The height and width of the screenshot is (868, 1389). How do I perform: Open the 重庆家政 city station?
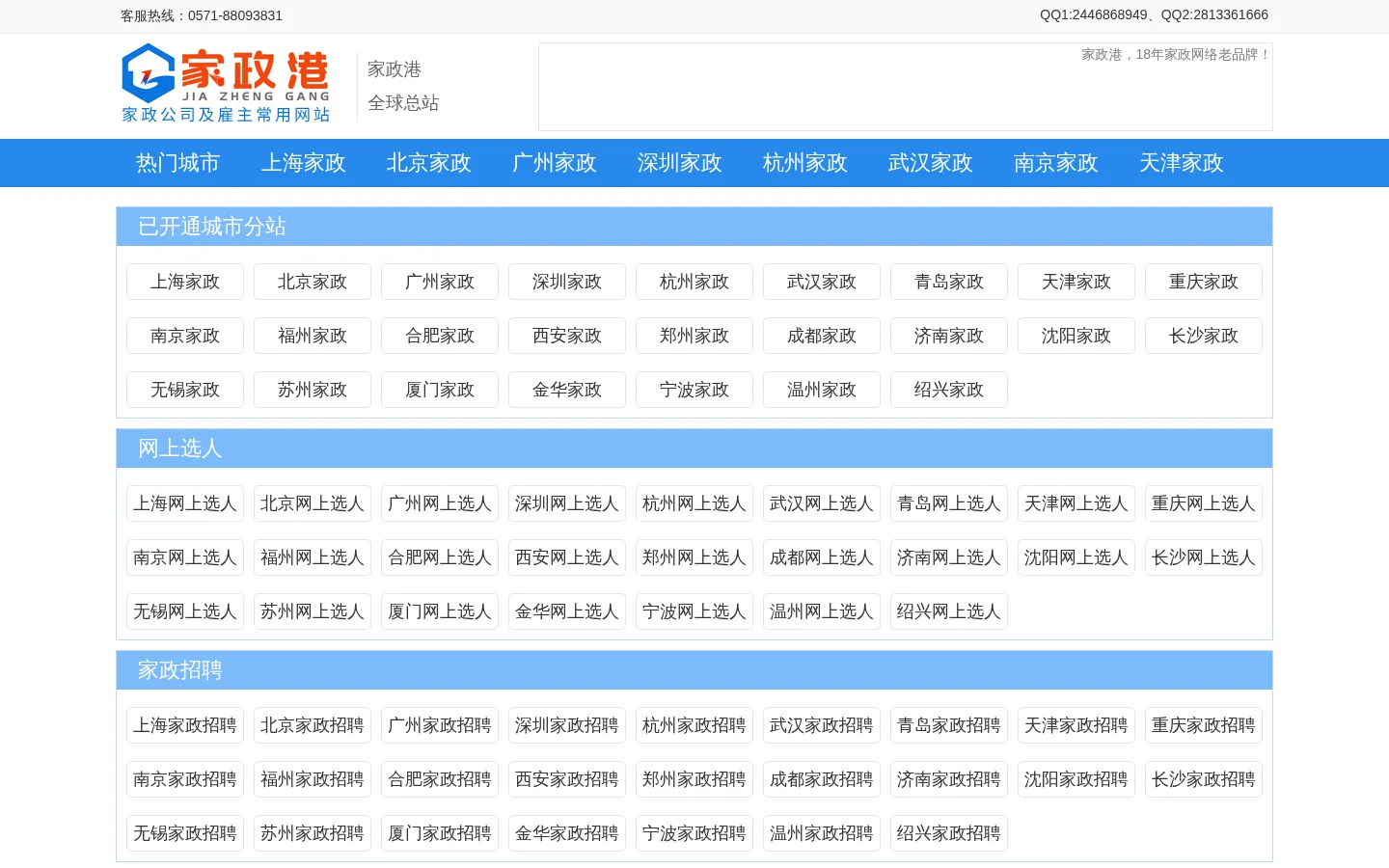pyautogui.click(x=1204, y=282)
